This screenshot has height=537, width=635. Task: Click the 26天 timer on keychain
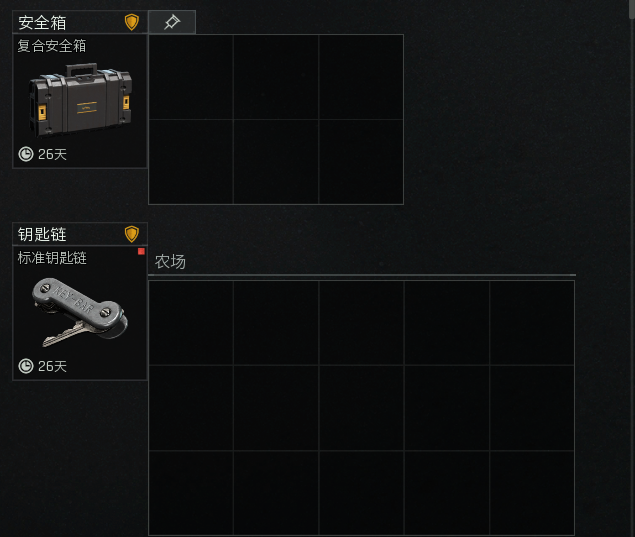point(52,366)
